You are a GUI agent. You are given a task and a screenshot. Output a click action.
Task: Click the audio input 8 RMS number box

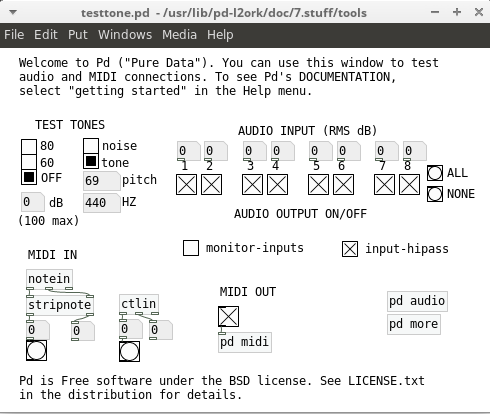pyautogui.click(x=415, y=151)
